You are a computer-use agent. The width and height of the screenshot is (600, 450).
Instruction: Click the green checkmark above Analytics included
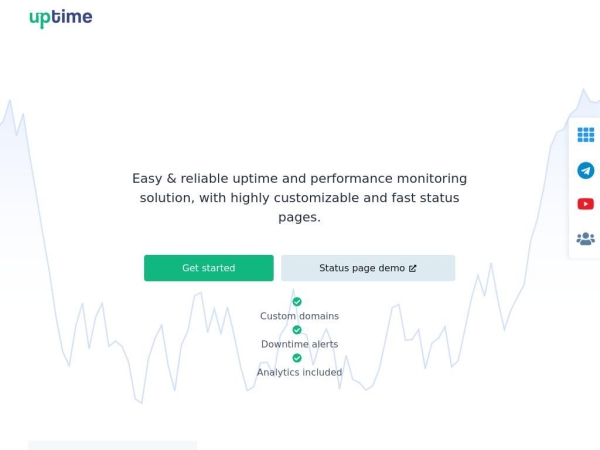pyautogui.click(x=297, y=358)
